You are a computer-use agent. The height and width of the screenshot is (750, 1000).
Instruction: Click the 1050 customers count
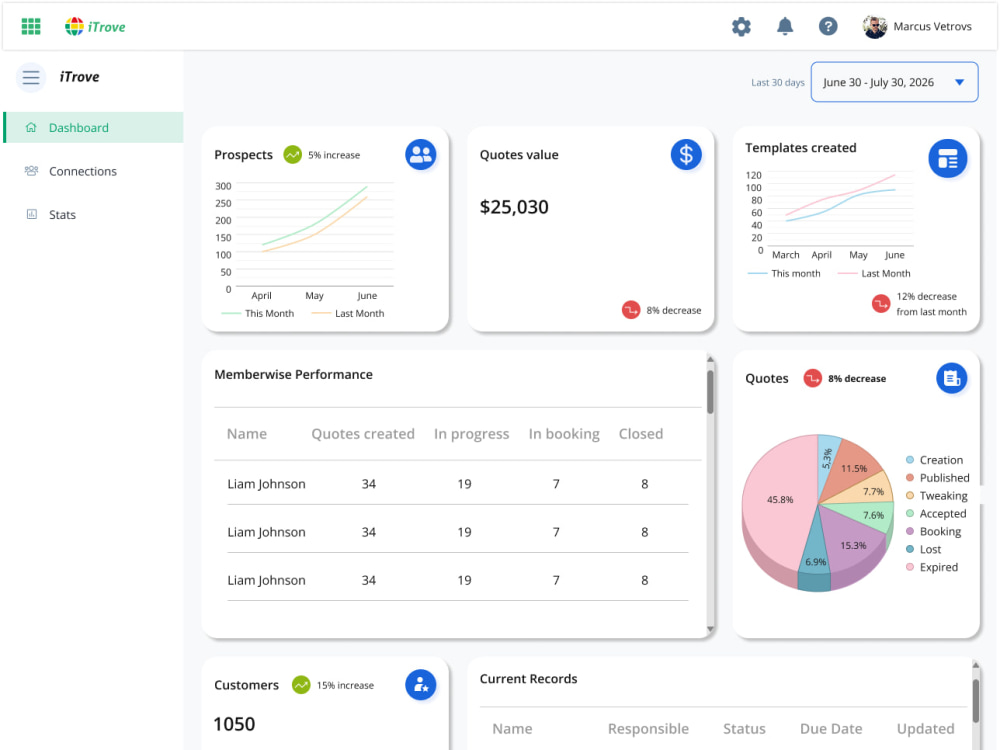pyautogui.click(x=234, y=724)
